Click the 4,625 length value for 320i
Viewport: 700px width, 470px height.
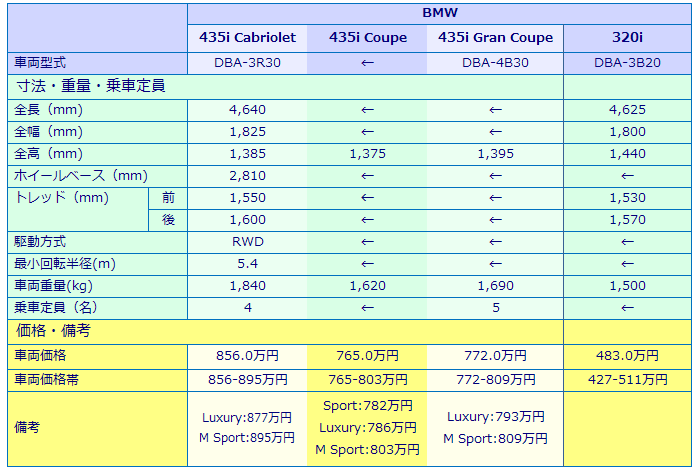coord(627,110)
